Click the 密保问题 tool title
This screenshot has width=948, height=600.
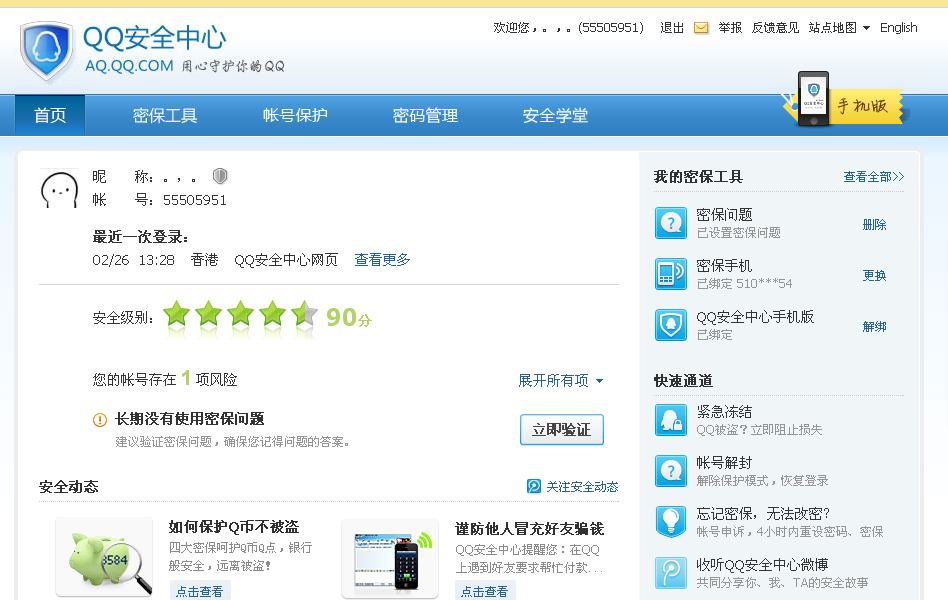pos(724,215)
